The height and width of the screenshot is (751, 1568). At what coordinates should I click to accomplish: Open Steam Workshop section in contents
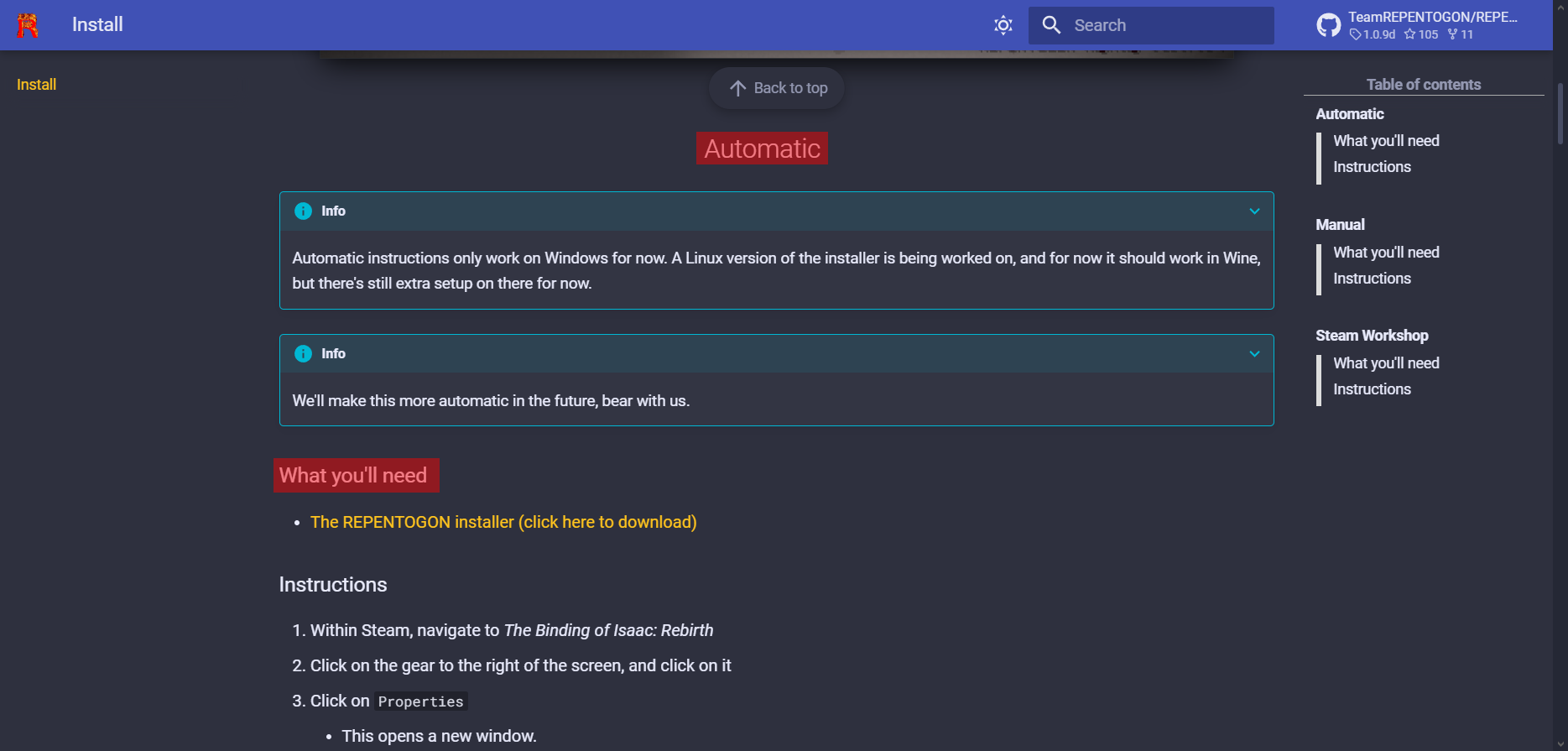click(x=1372, y=336)
